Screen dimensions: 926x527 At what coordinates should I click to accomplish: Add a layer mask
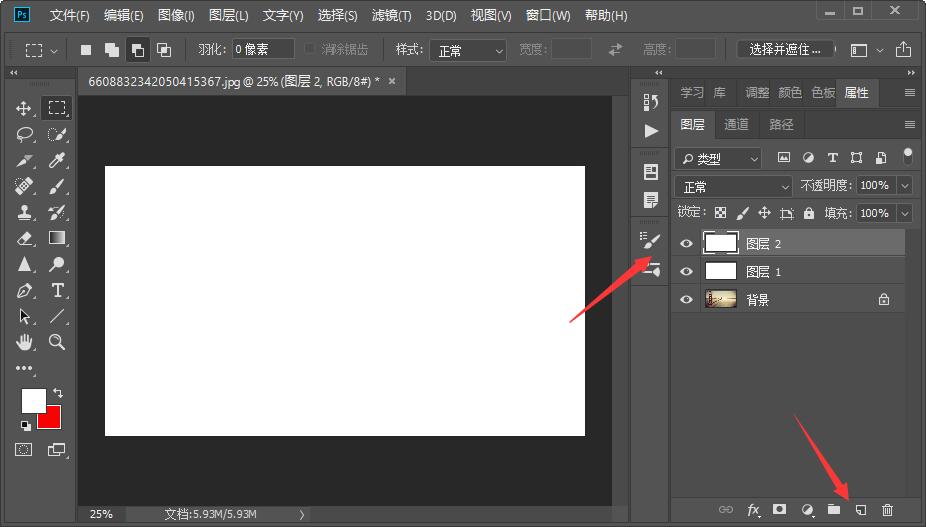pyautogui.click(x=780, y=509)
